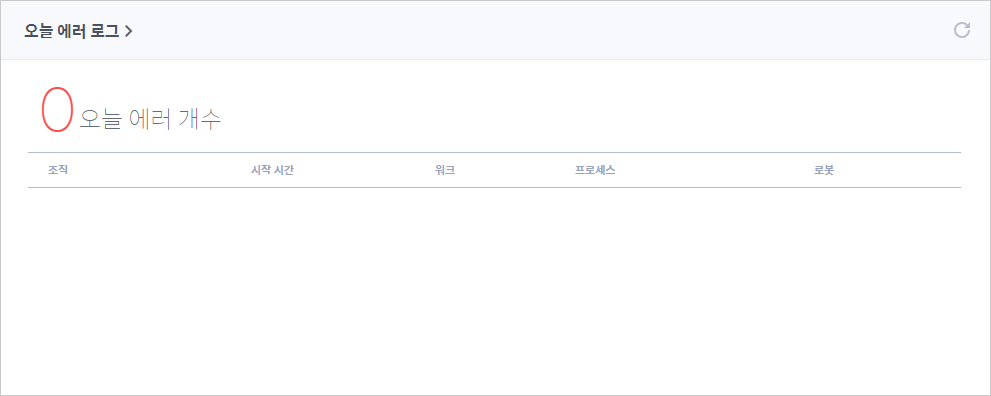
Task: Sort by the 로봇 column header
Action: click(x=824, y=171)
